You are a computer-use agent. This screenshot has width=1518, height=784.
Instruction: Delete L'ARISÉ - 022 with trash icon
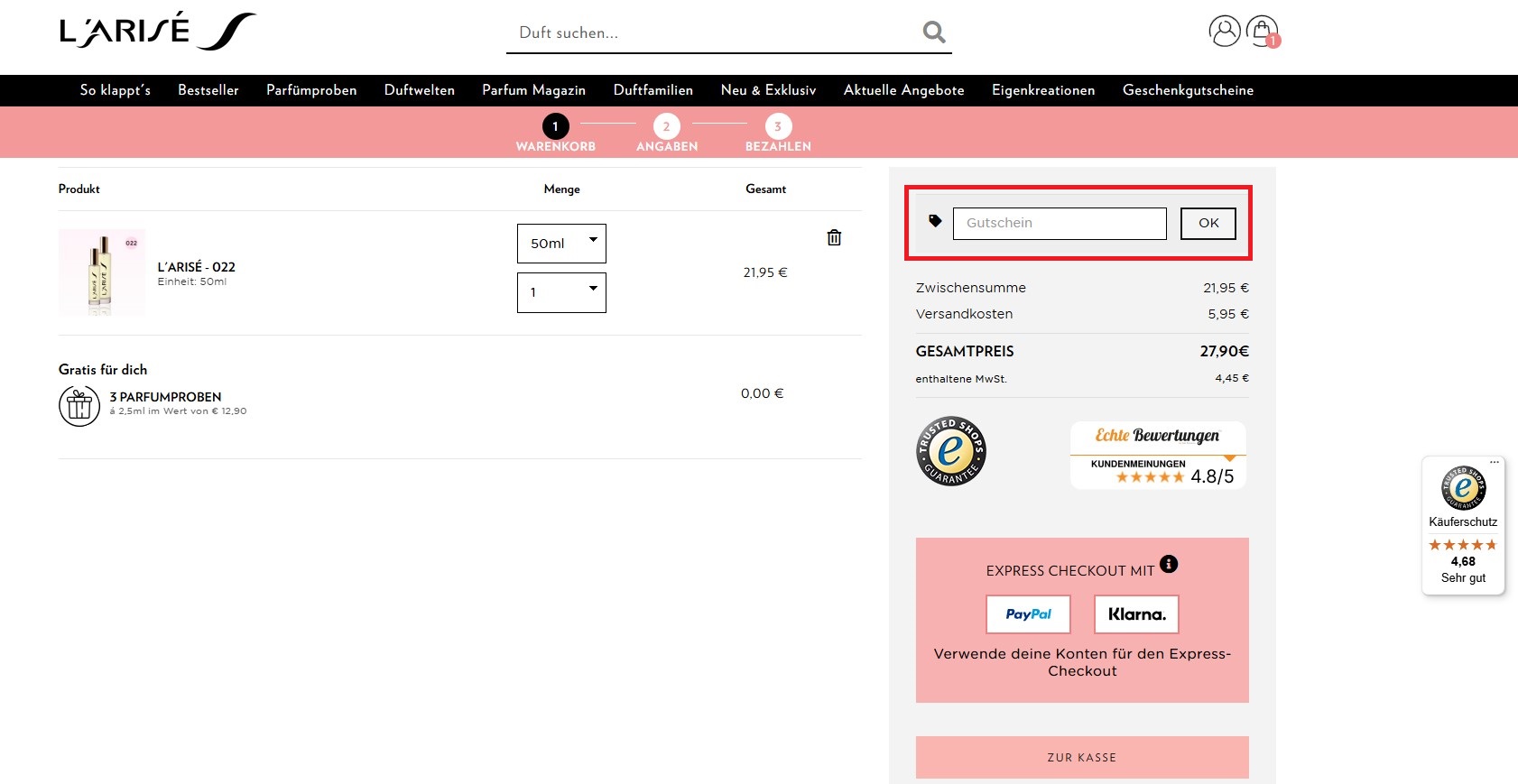coord(834,237)
